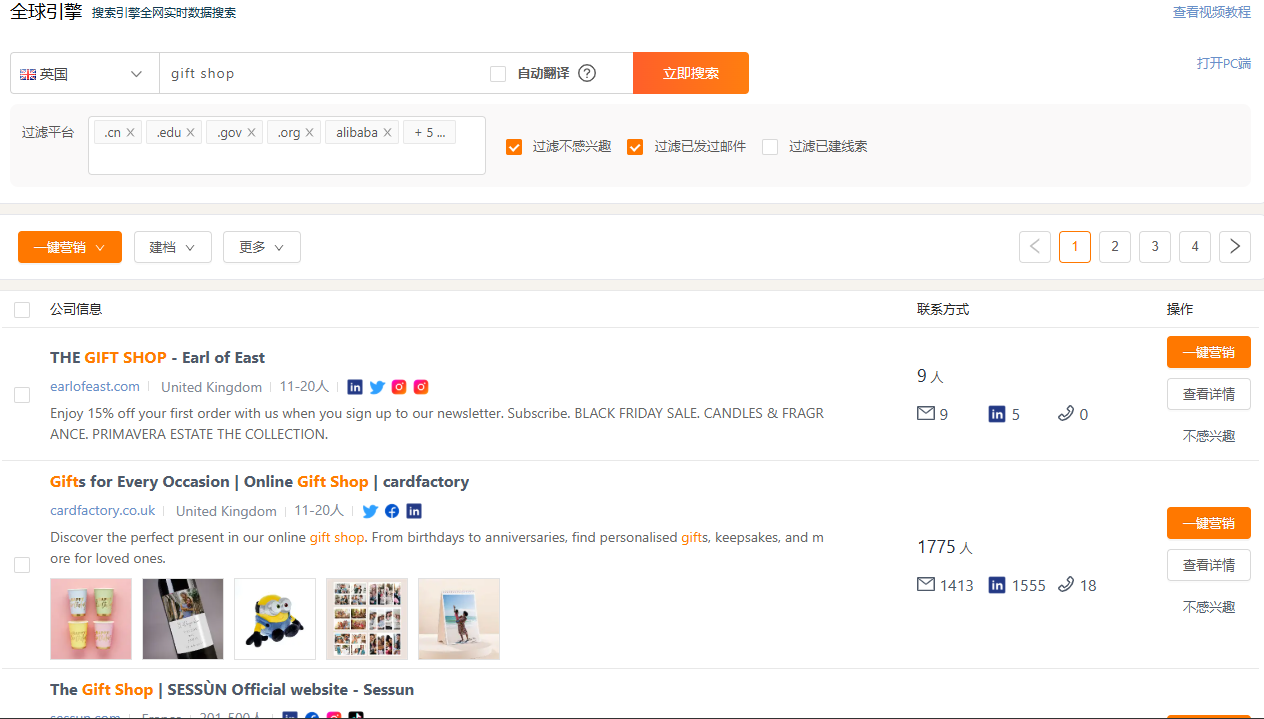Go to previous page arrow
1264x719 pixels.
[x=1035, y=247]
